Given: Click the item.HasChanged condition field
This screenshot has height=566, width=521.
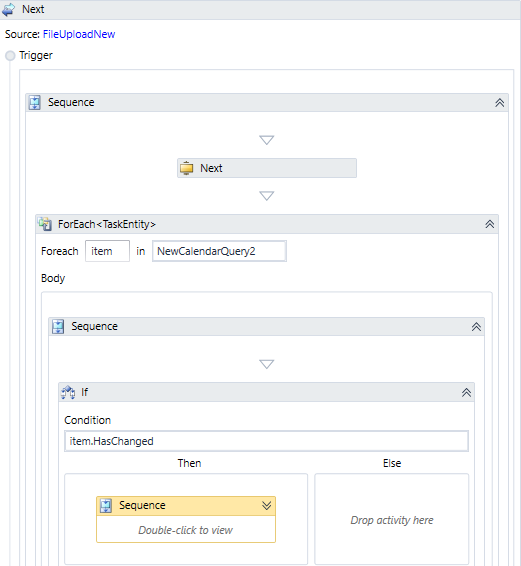Looking at the screenshot, I should click(x=266, y=441).
